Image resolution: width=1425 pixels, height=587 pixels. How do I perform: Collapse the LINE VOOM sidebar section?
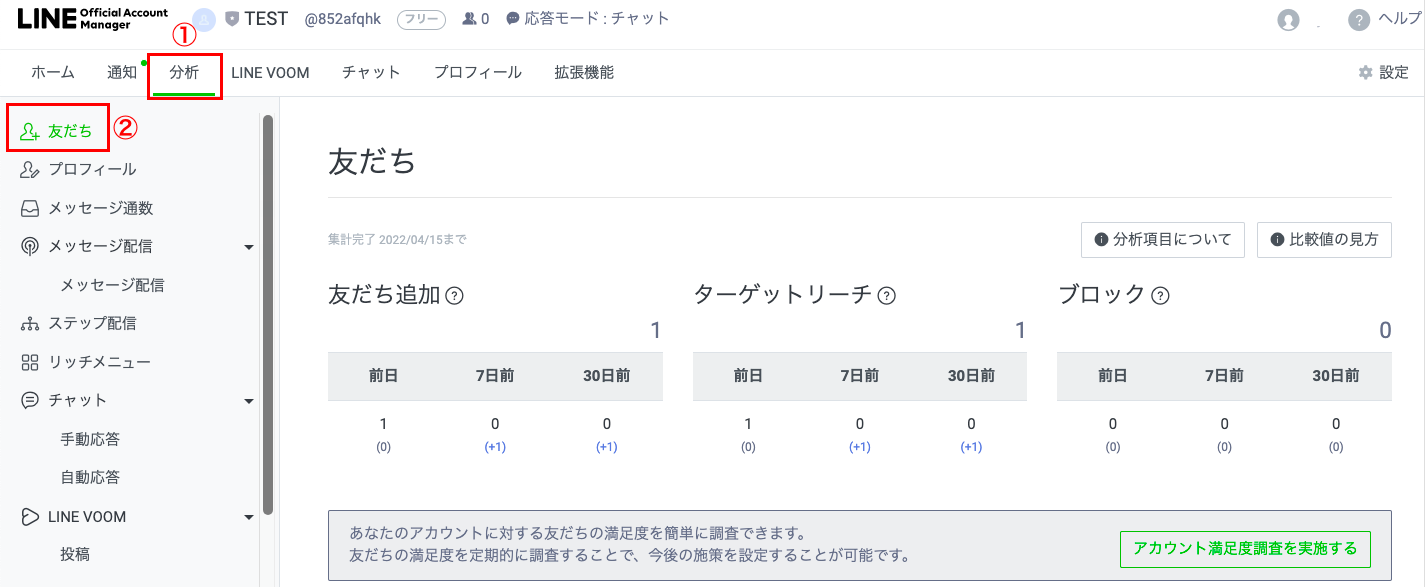(x=249, y=518)
